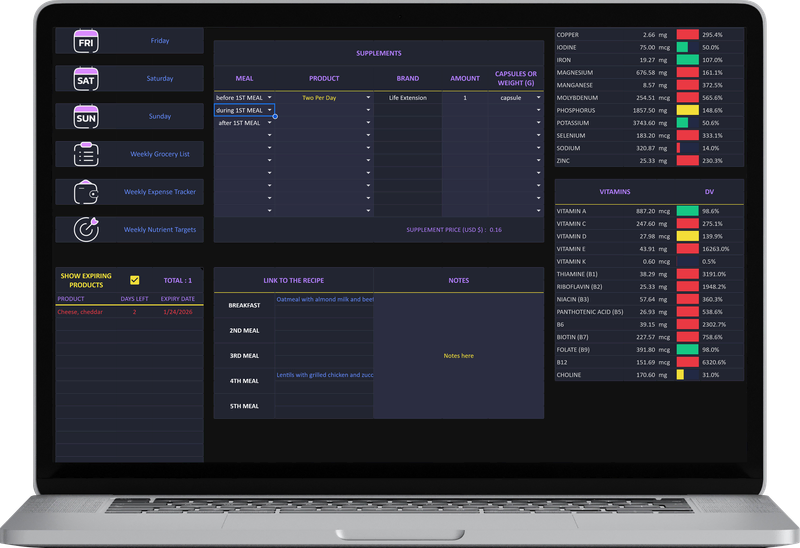Open unit dropdown in 'during 1ST MEAL' row
Viewport: 800px width, 548px height.
click(x=538, y=110)
